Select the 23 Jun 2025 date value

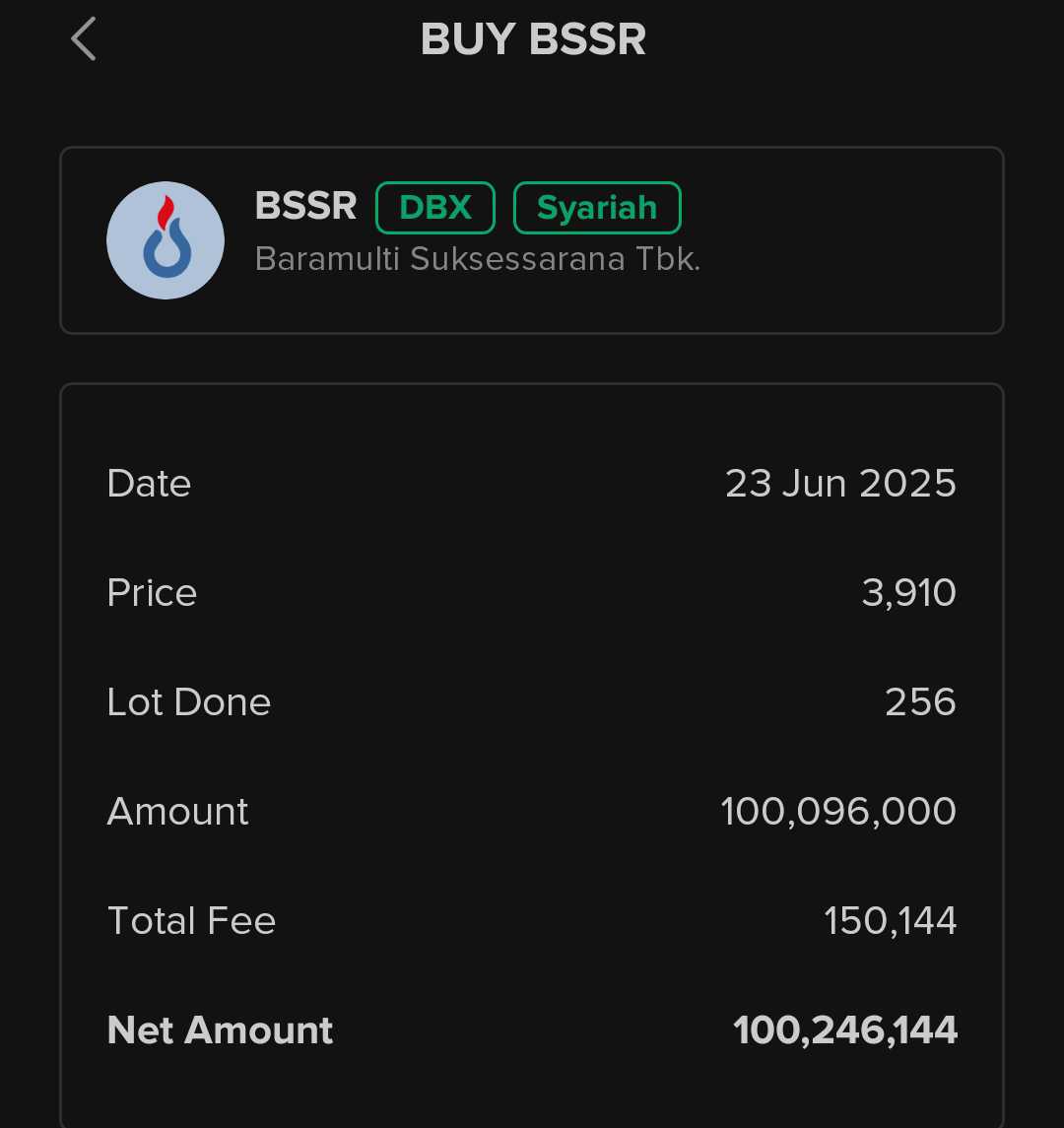(840, 484)
